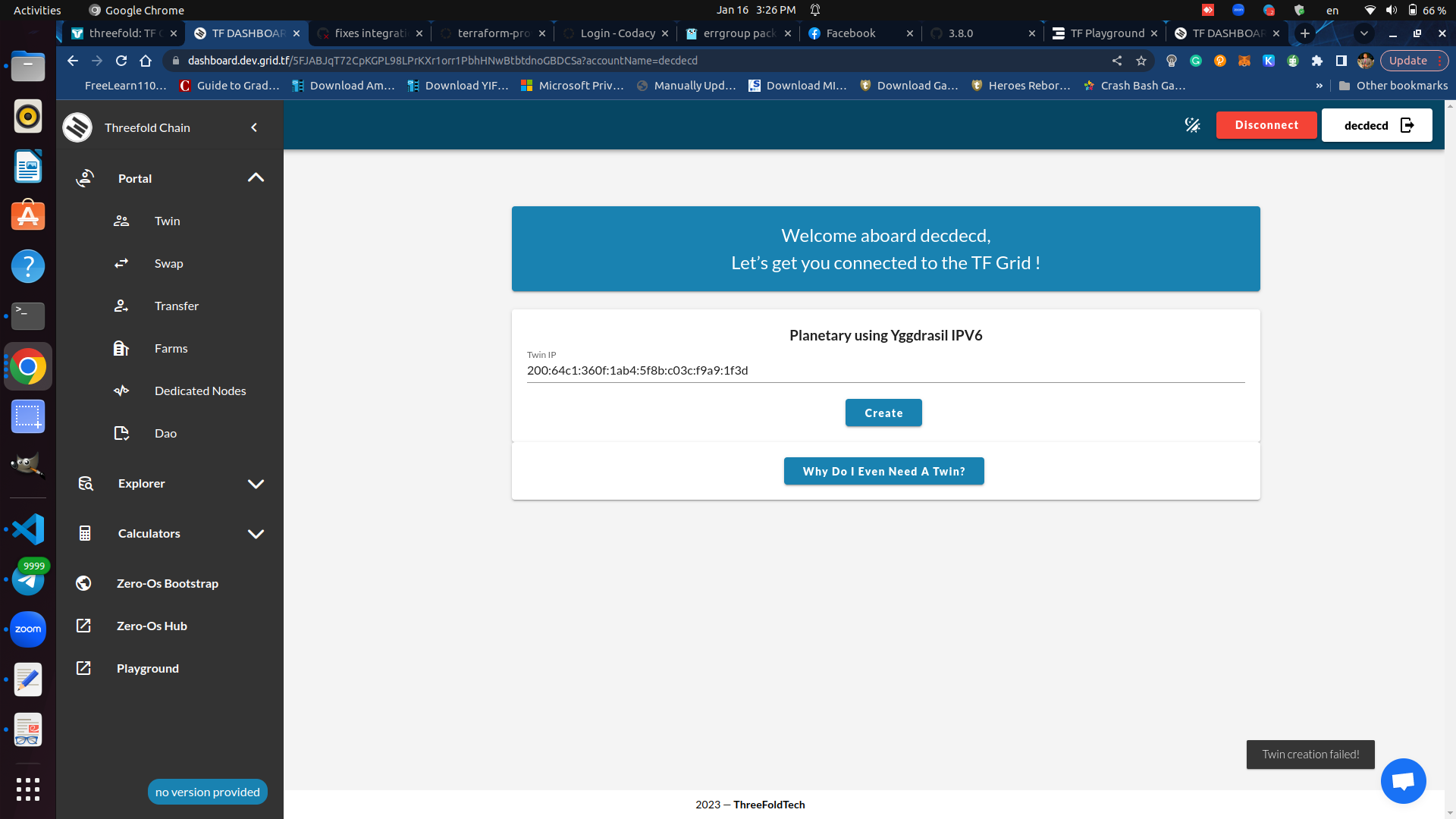The width and height of the screenshot is (1456, 819).
Task: Expand the Explorer section
Action: (256, 483)
